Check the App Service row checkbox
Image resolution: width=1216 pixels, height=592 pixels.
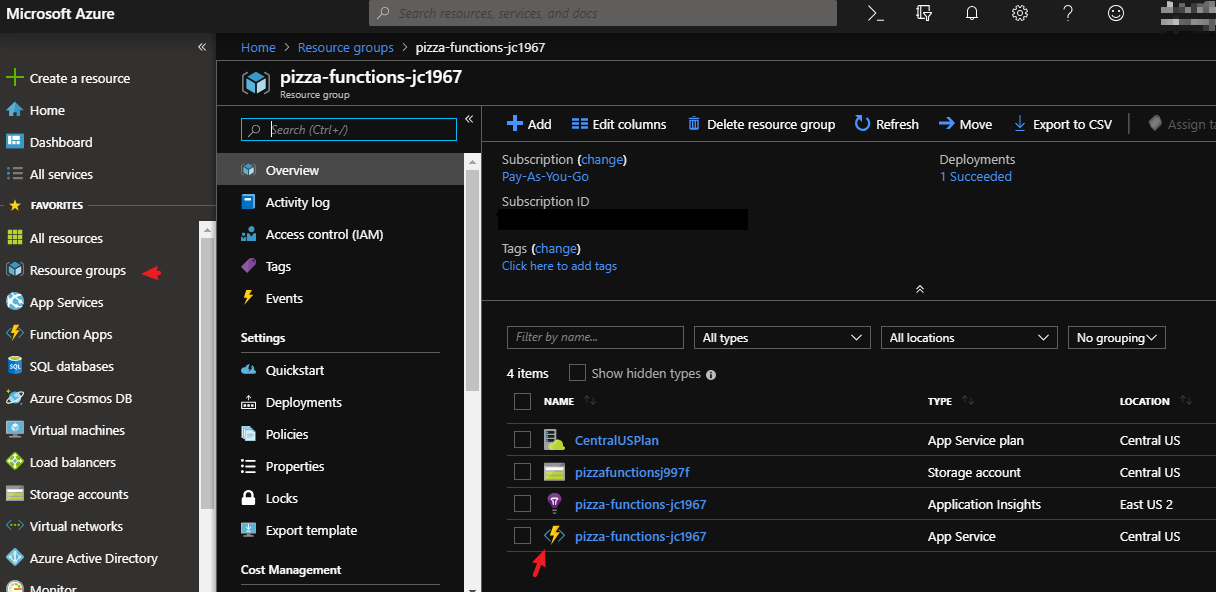pos(522,536)
